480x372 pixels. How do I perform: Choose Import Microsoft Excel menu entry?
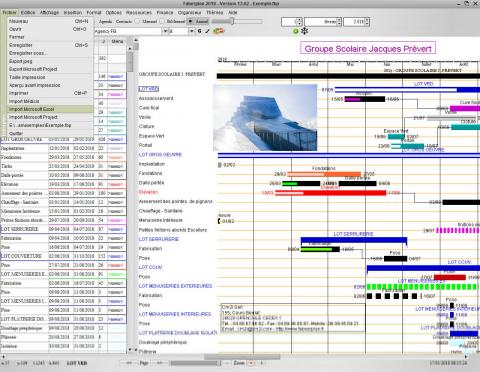pyautogui.click(x=50, y=109)
